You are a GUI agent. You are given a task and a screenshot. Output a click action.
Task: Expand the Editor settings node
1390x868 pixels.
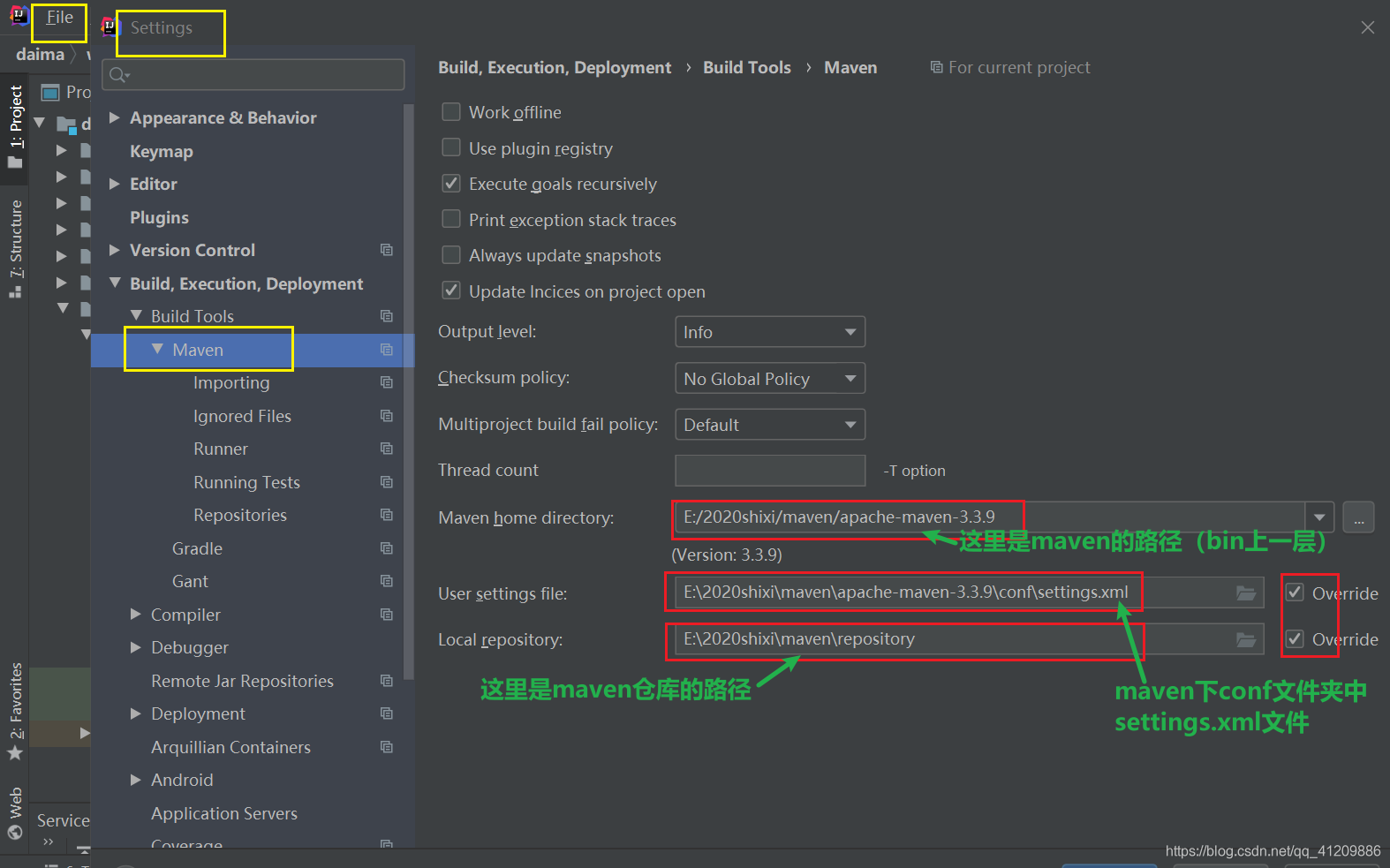point(114,184)
